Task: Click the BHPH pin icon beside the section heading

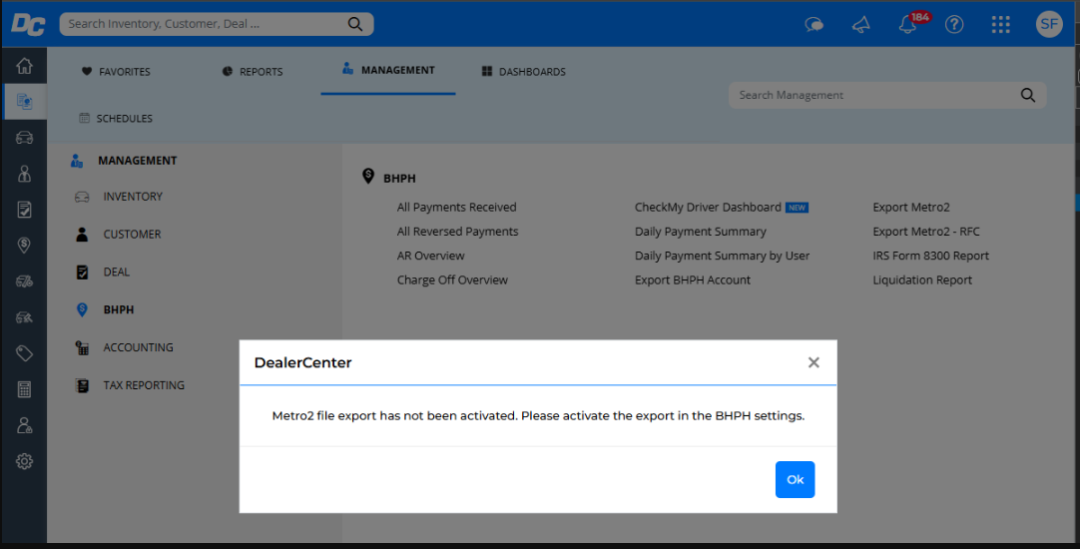Action: tap(368, 176)
